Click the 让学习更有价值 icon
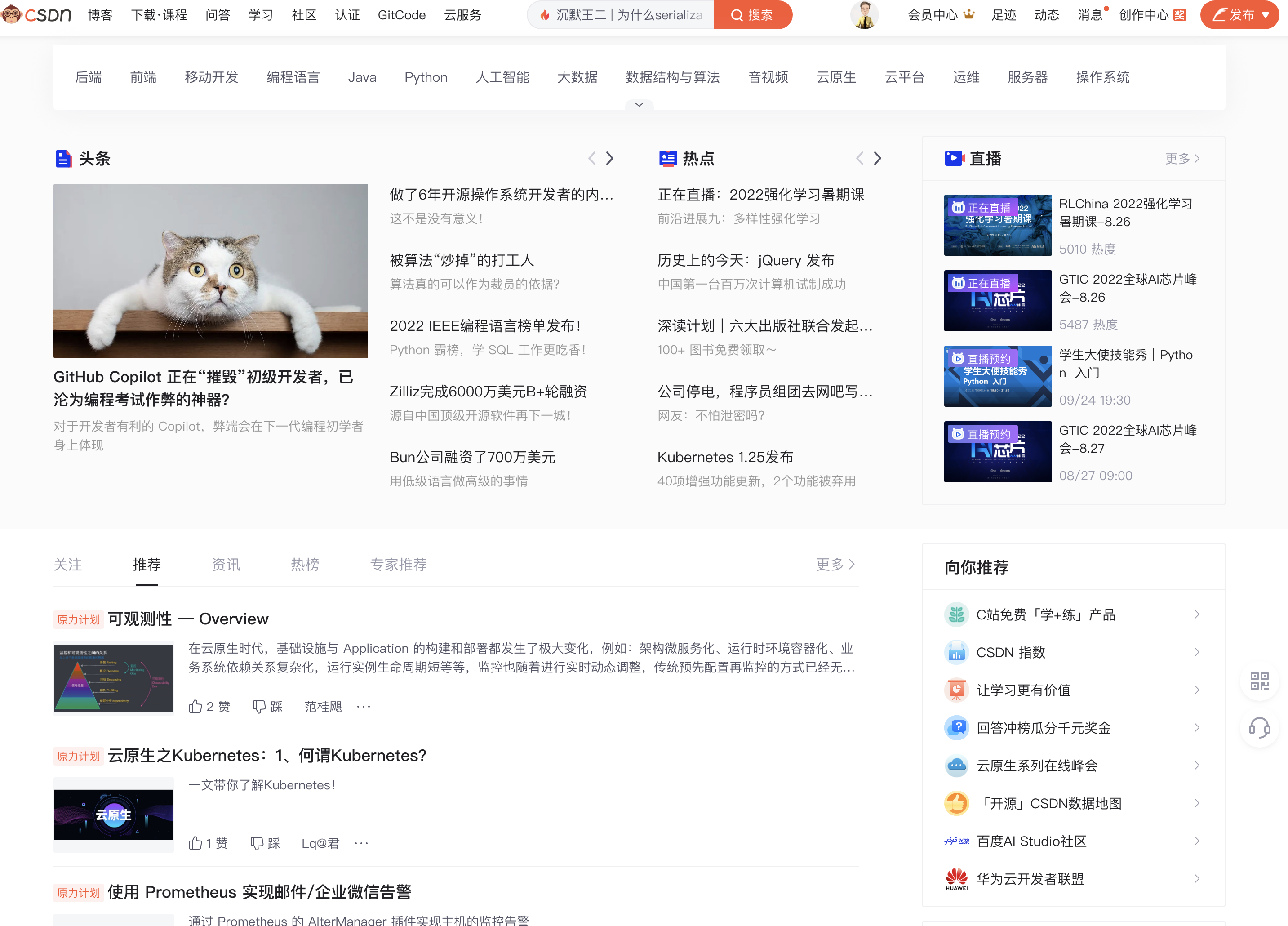The height and width of the screenshot is (926, 1288). [x=956, y=690]
